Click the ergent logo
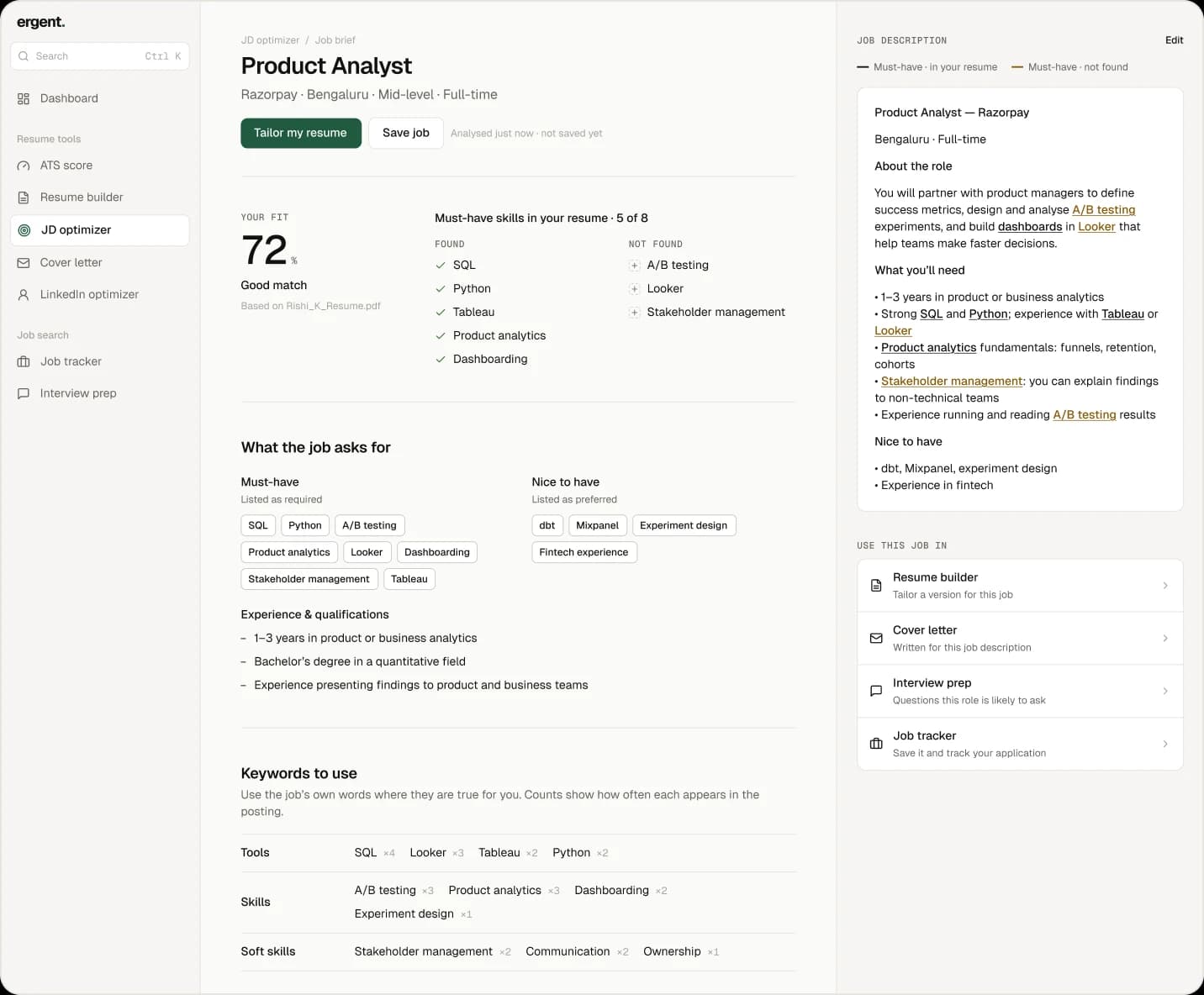This screenshot has height=995, width=1204. point(41,23)
